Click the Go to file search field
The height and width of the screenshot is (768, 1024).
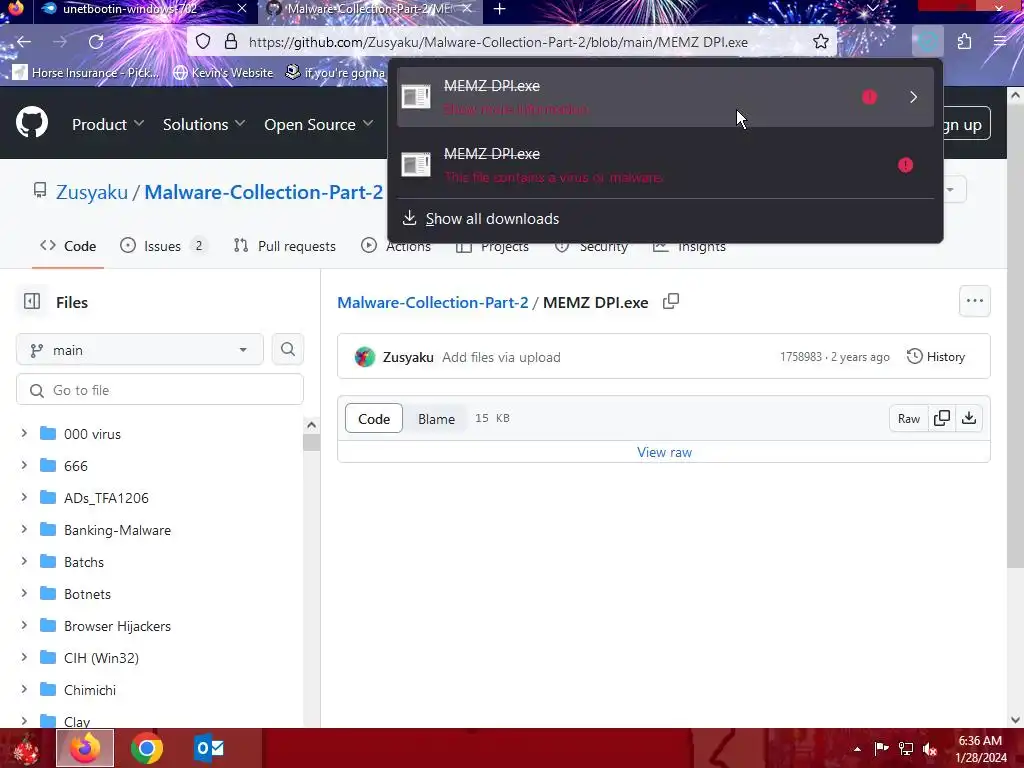point(160,390)
